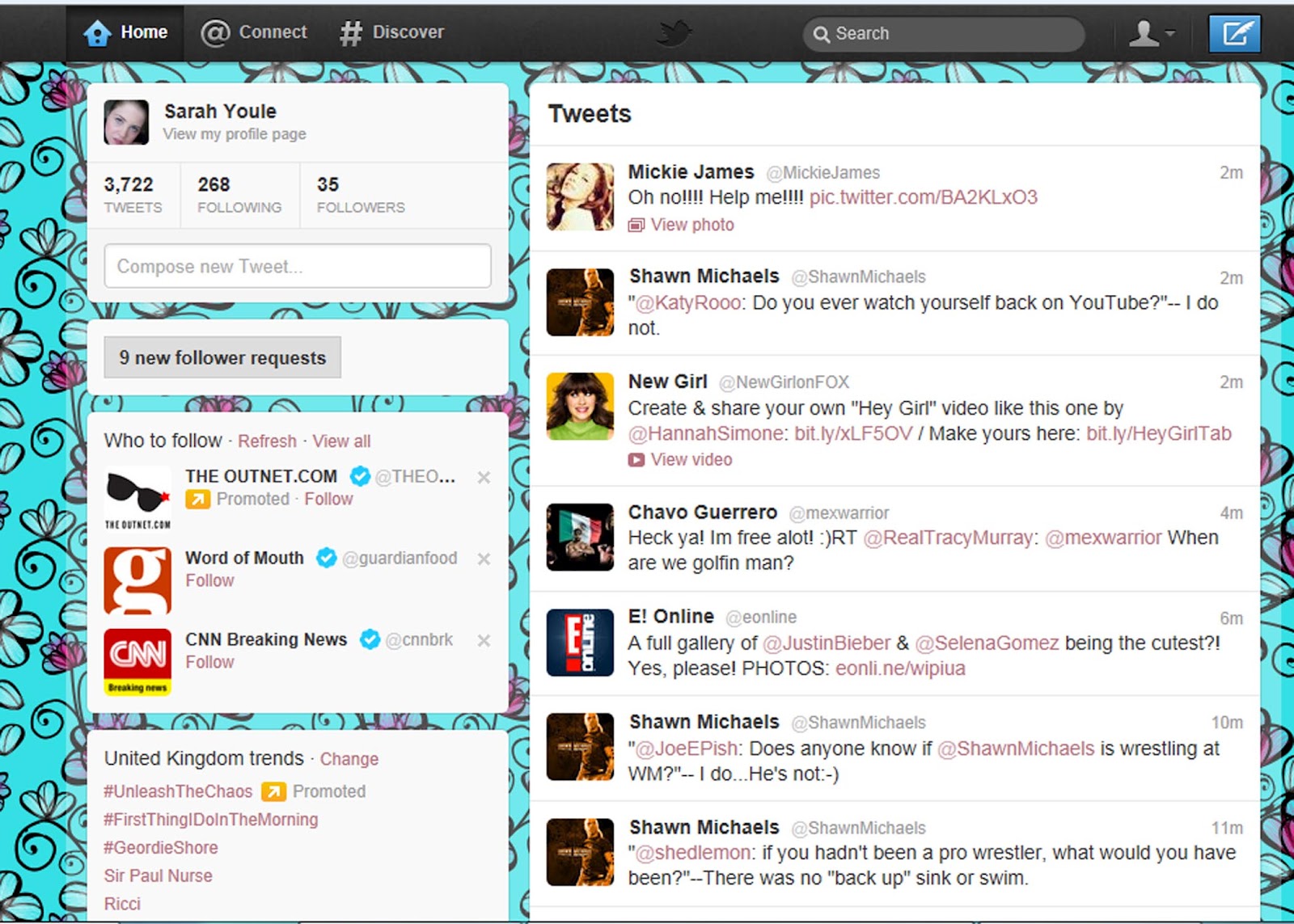This screenshot has width=1294, height=924.
Task: Open the #UnleashTheChaos trend
Action: 178,791
